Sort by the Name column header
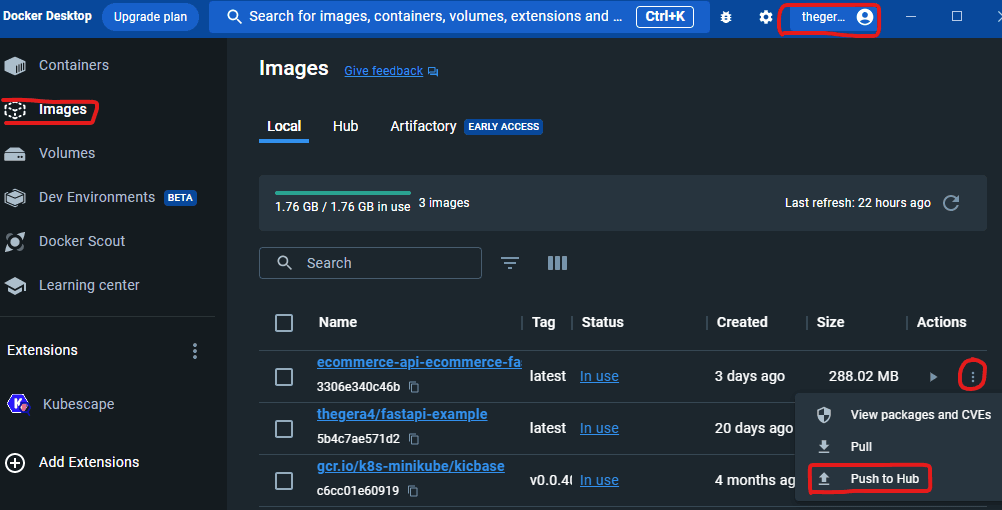 pyautogui.click(x=337, y=323)
